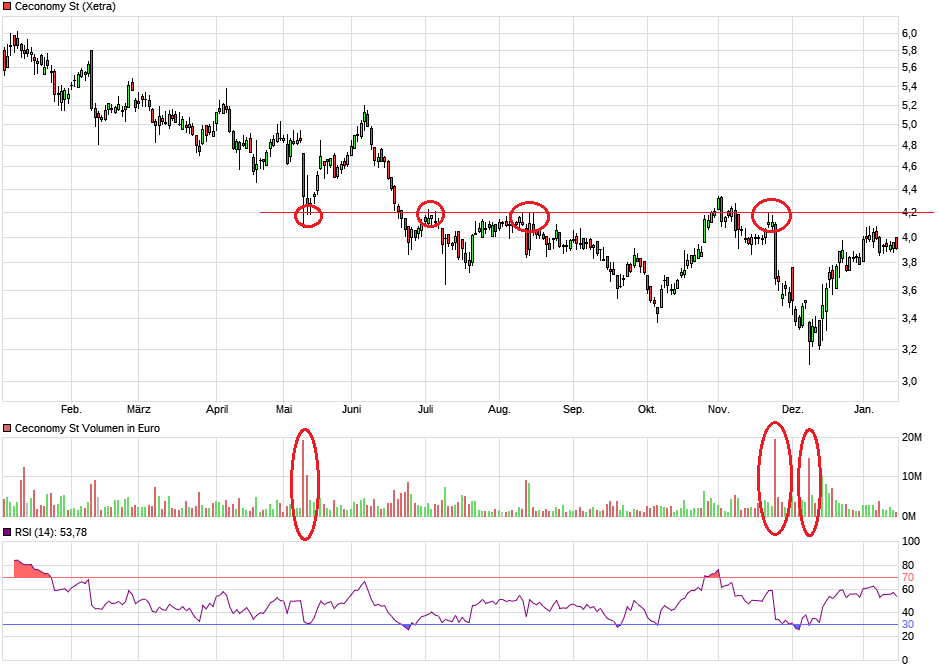The width and height of the screenshot is (940, 670).
Task: Click the red RSI overbought area at chart start
Action: pyautogui.click(x=29, y=571)
